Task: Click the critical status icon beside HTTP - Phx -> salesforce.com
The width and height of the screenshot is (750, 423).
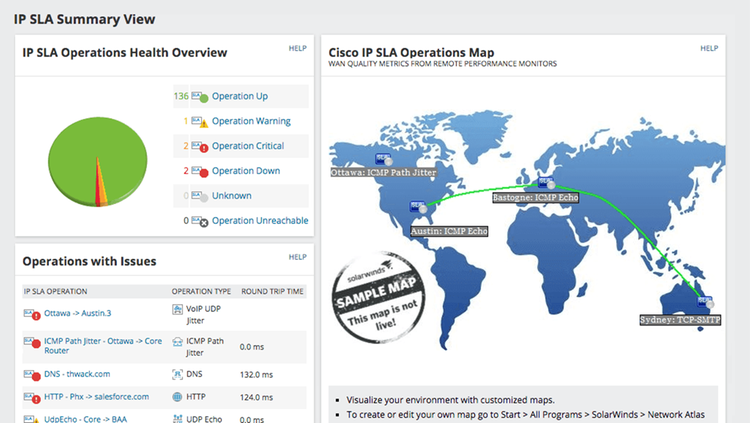Action: (x=32, y=397)
